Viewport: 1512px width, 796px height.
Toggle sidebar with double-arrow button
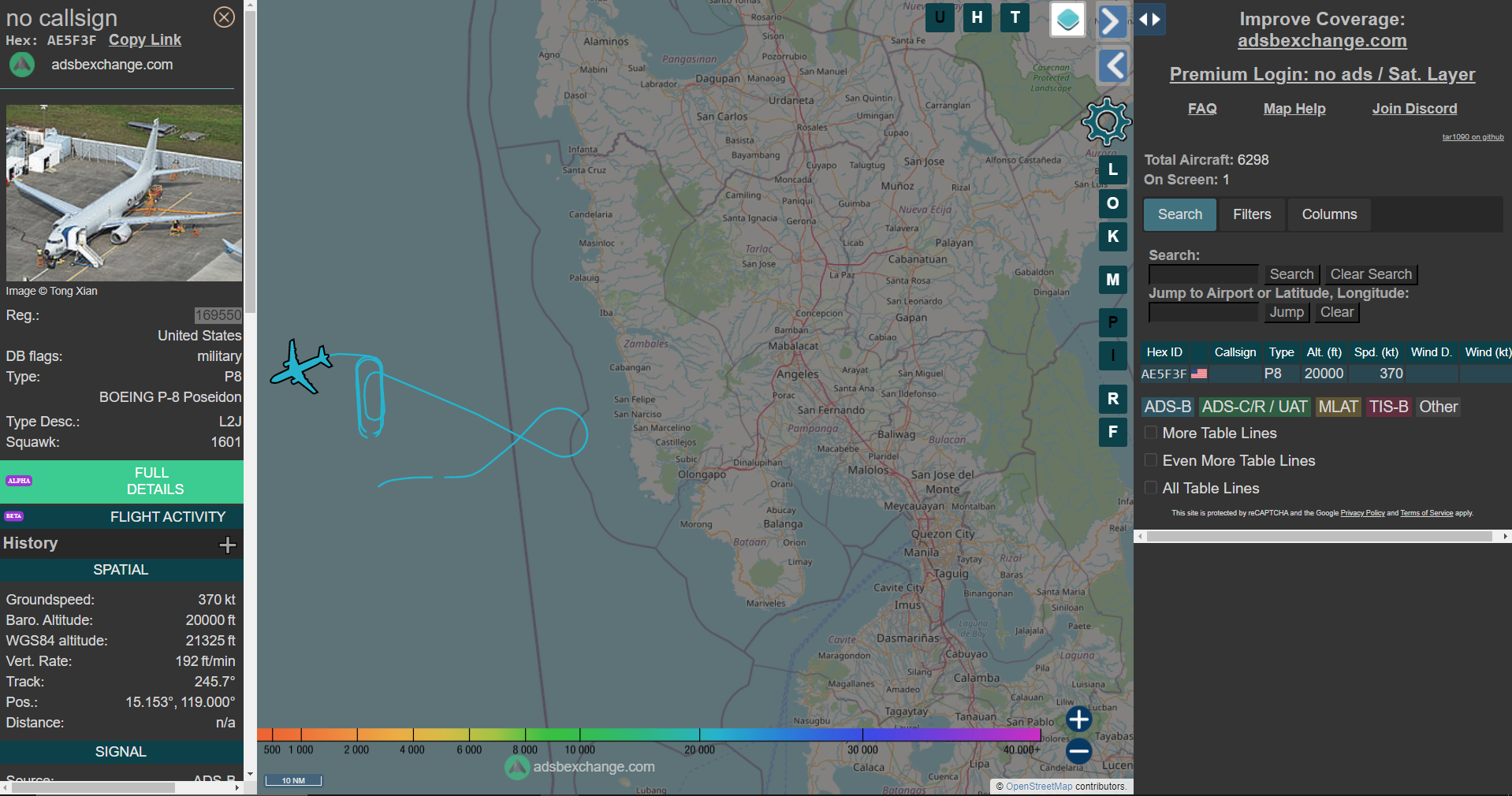(x=1150, y=20)
